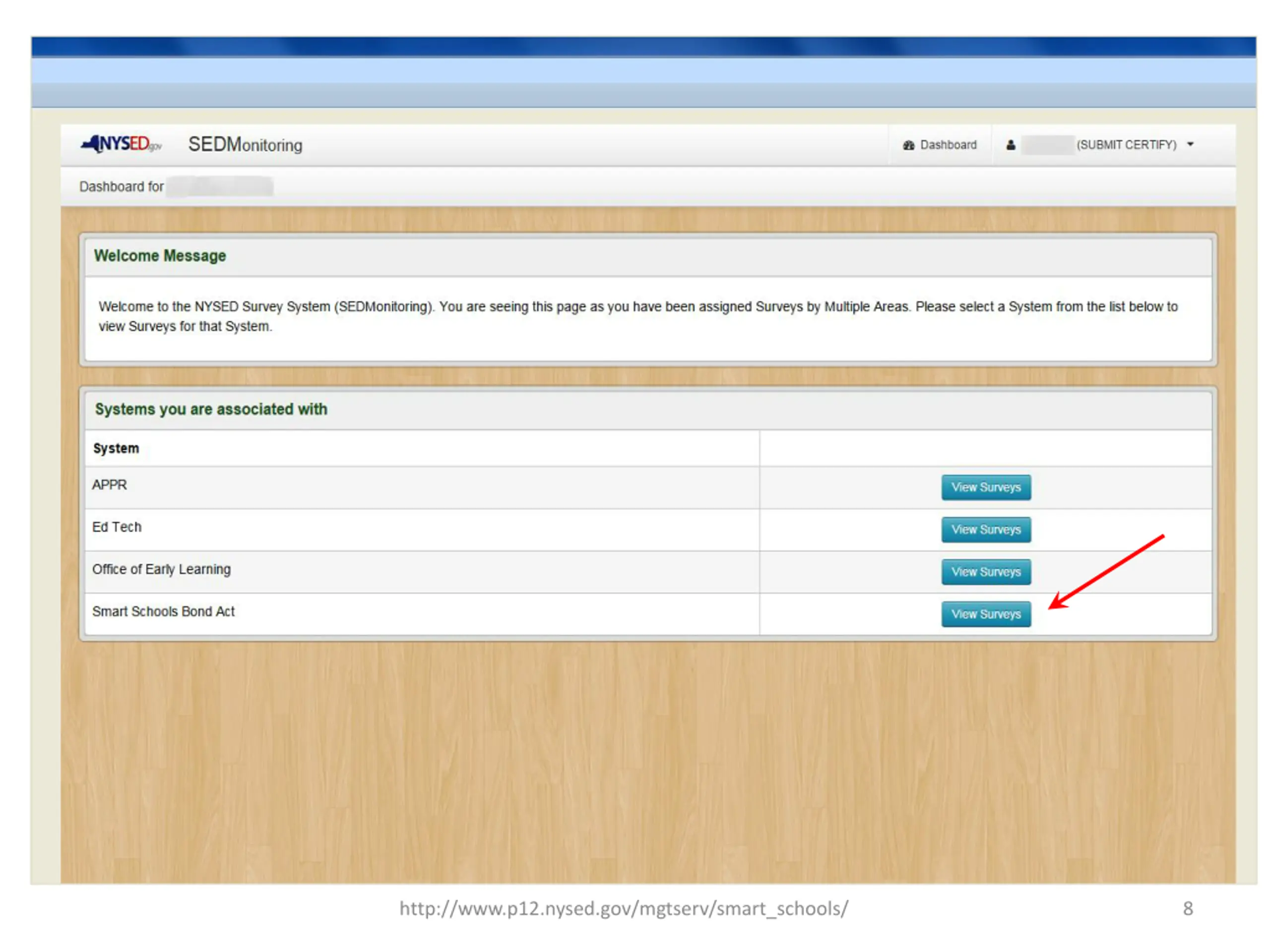Click the System column header
Screen dimensions: 1270x952
pyautogui.click(x=116, y=448)
